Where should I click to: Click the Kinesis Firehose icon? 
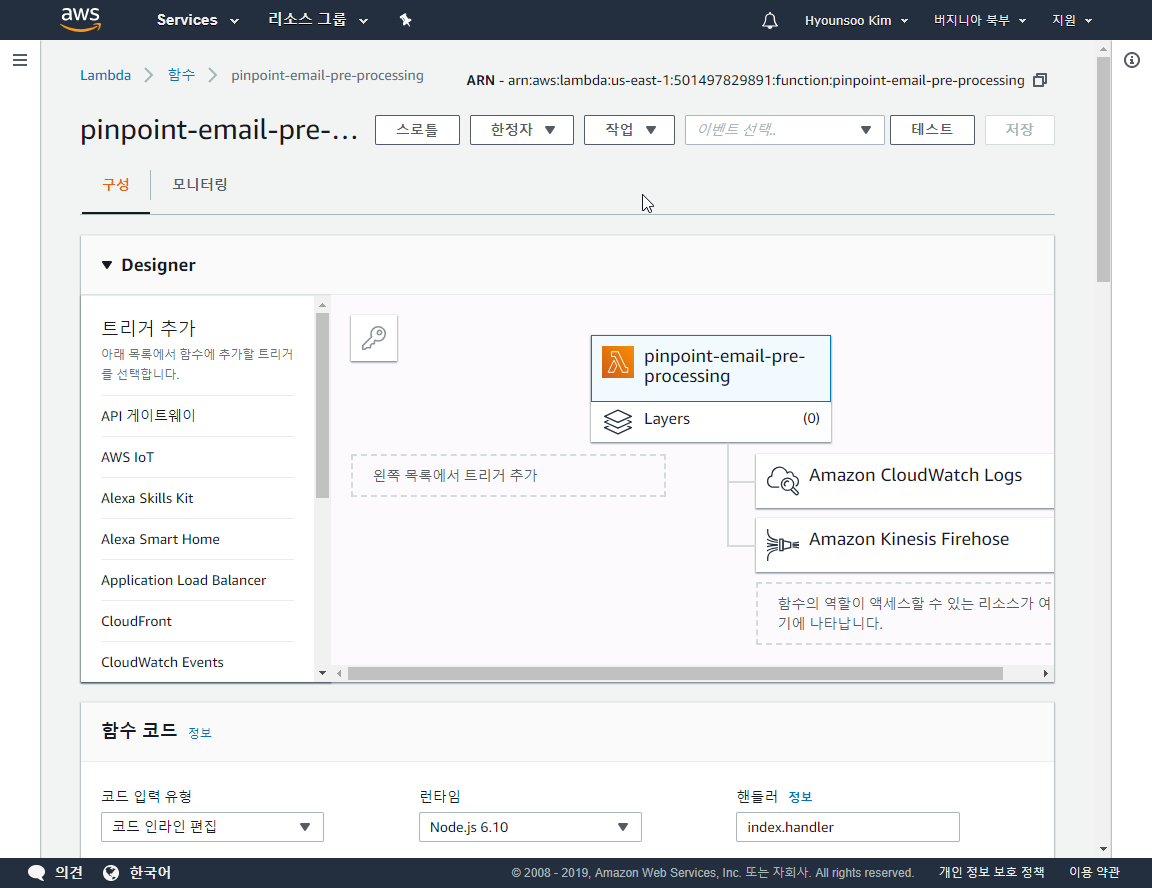tap(782, 544)
